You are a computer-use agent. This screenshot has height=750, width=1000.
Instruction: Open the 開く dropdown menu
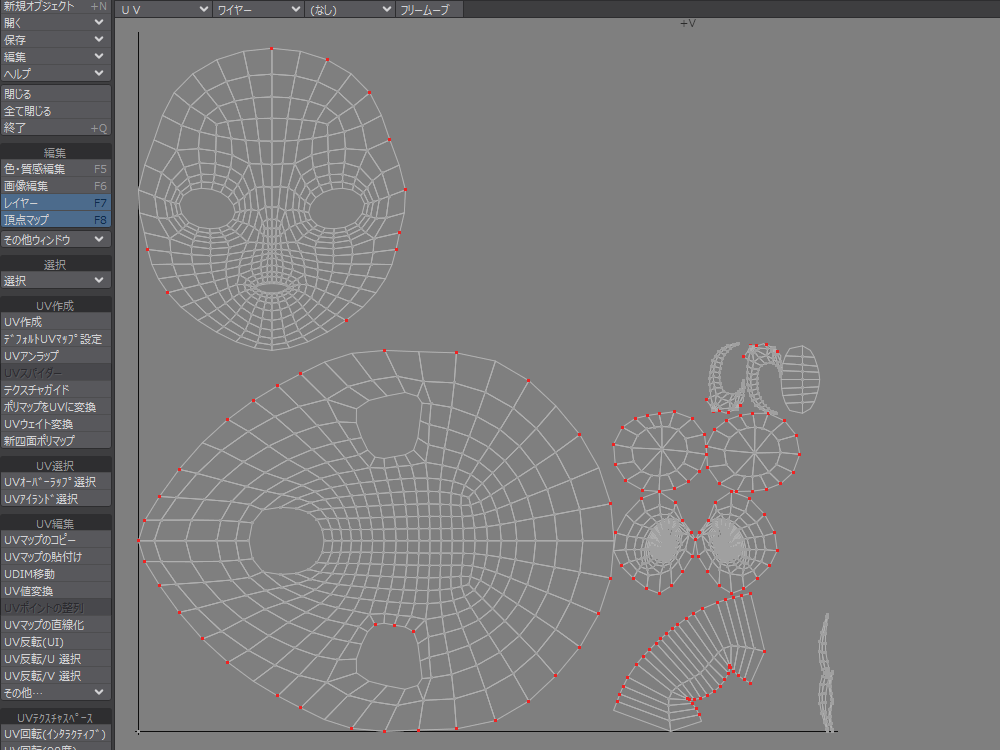click(x=55, y=23)
